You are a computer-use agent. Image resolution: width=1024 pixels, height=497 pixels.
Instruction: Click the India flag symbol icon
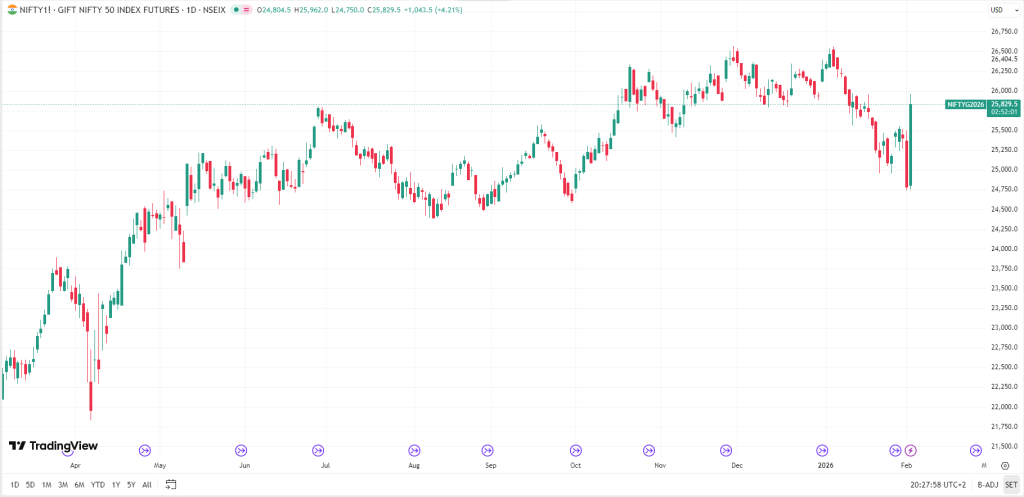point(10,10)
